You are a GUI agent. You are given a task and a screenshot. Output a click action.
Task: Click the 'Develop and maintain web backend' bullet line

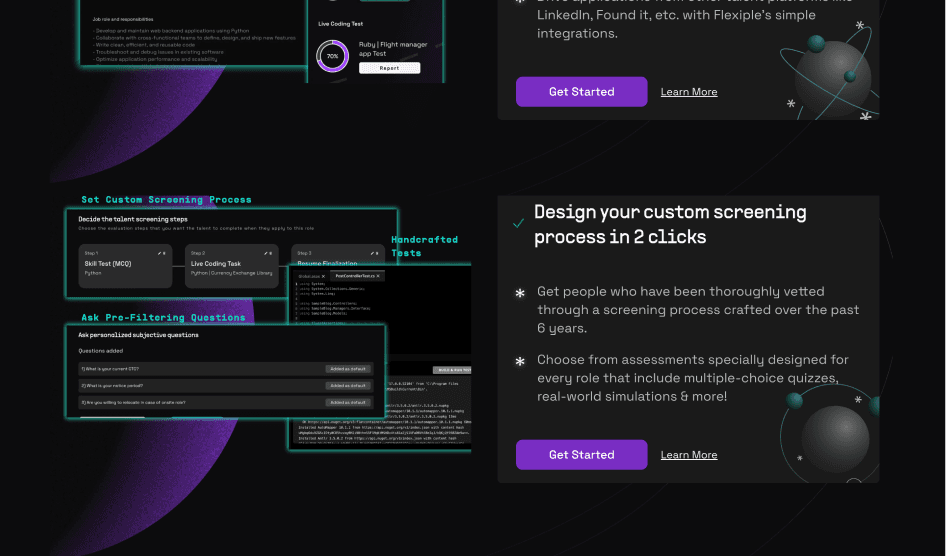tap(171, 31)
